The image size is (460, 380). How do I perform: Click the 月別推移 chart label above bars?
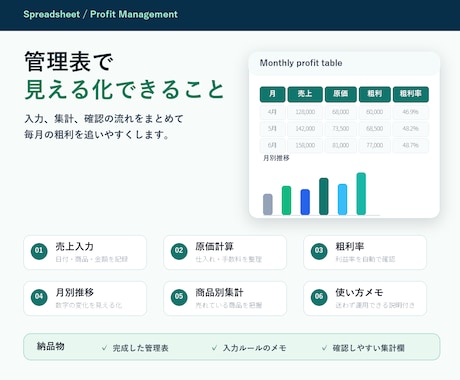point(276,158)
